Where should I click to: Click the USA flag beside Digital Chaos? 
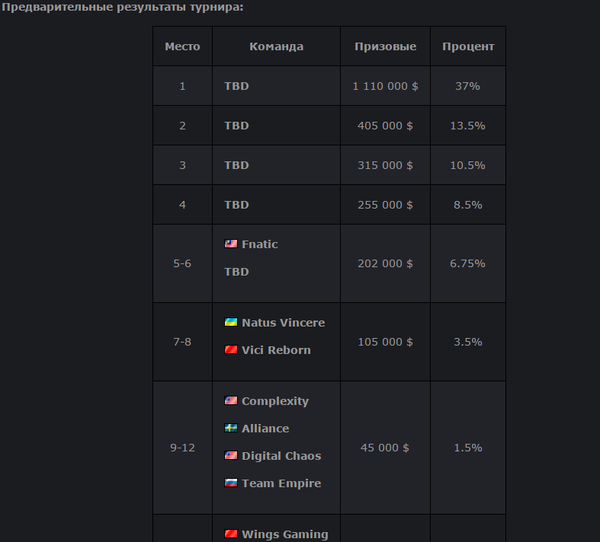tap(231, 456)
